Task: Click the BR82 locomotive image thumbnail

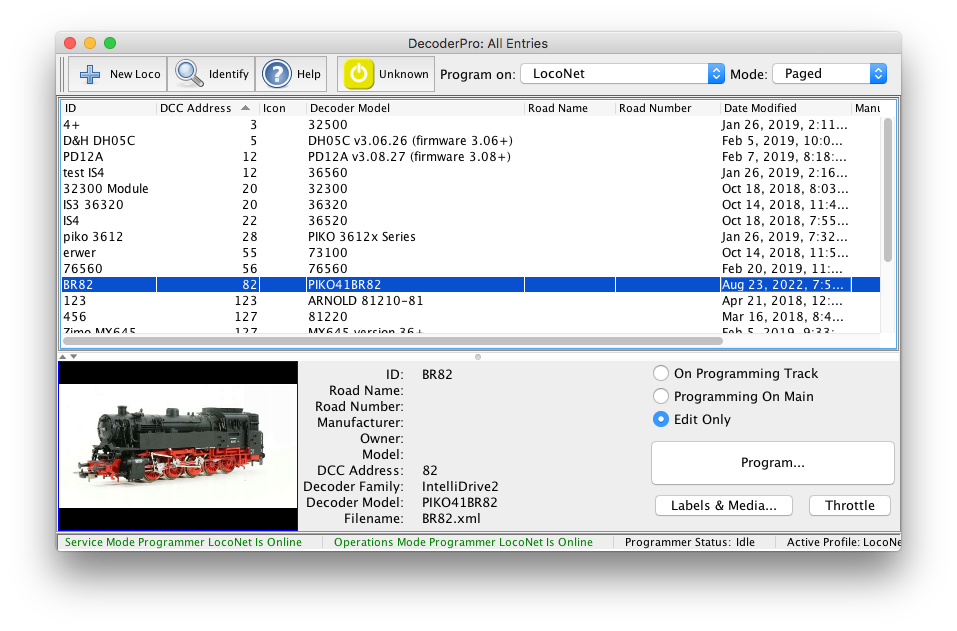Action: [178, 445]
